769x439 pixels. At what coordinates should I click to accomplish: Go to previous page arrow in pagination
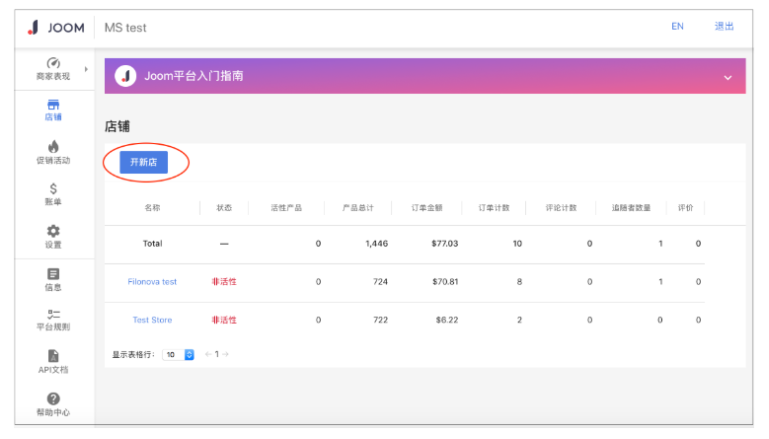pyautogui.click(x=208, y=354)
